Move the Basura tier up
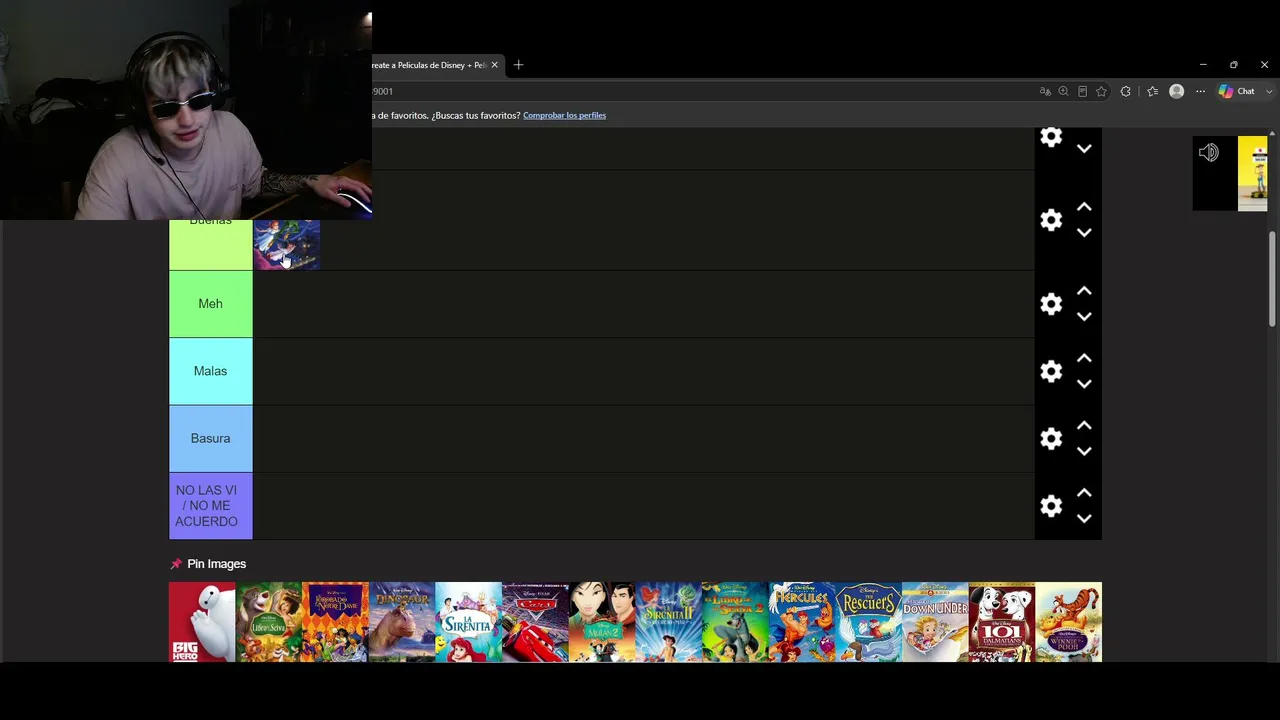This screenshot has height=720, width=1280. click(1084, 425)
